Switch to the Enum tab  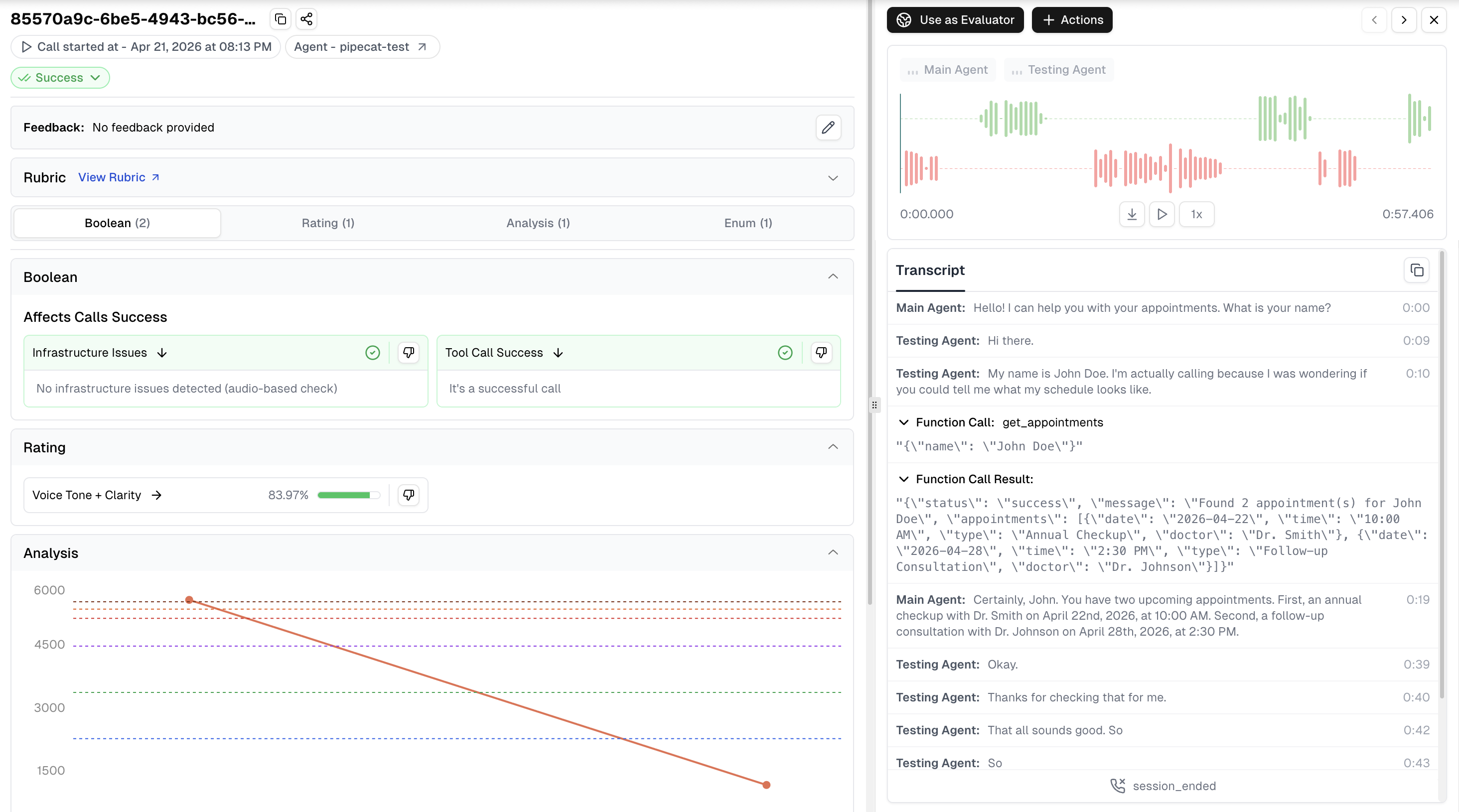747,223
